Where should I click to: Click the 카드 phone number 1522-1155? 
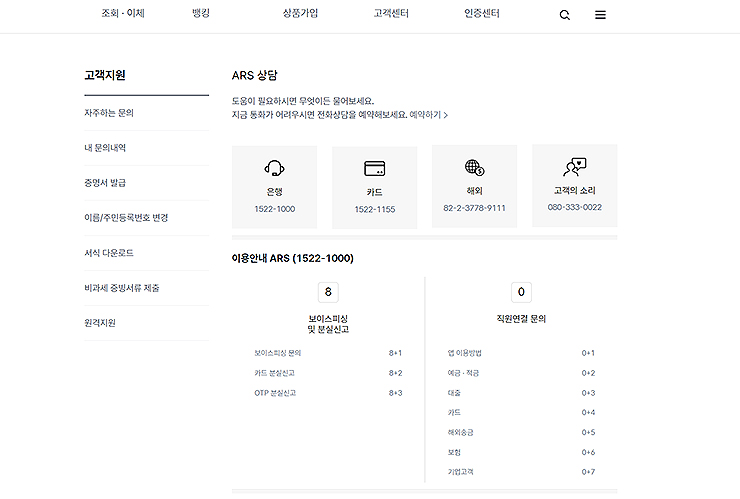click(375, 209)
